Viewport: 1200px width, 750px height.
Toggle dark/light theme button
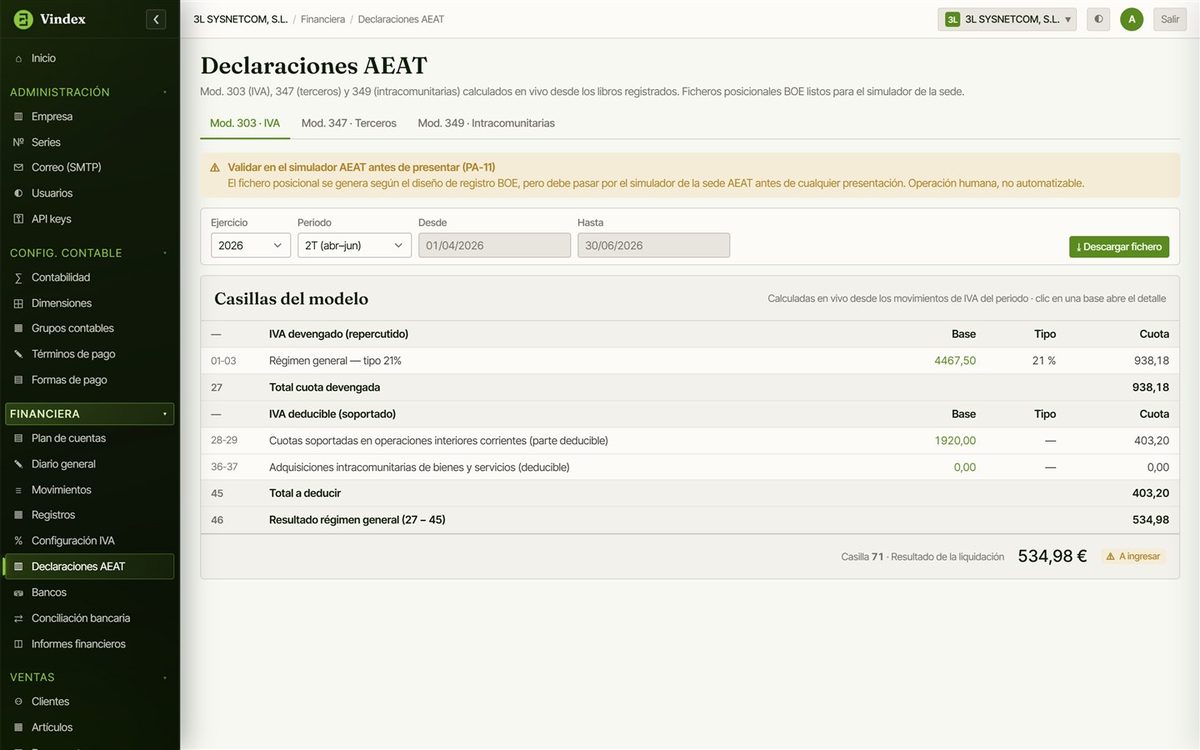point(1099,19)
